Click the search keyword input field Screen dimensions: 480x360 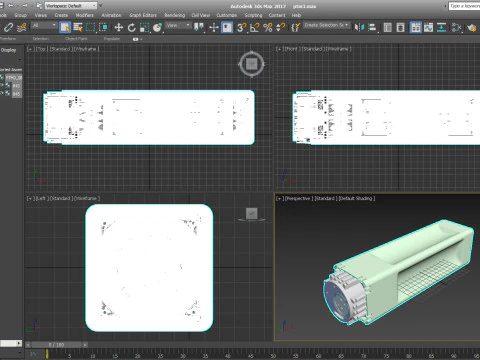click(x=464, y=6)
